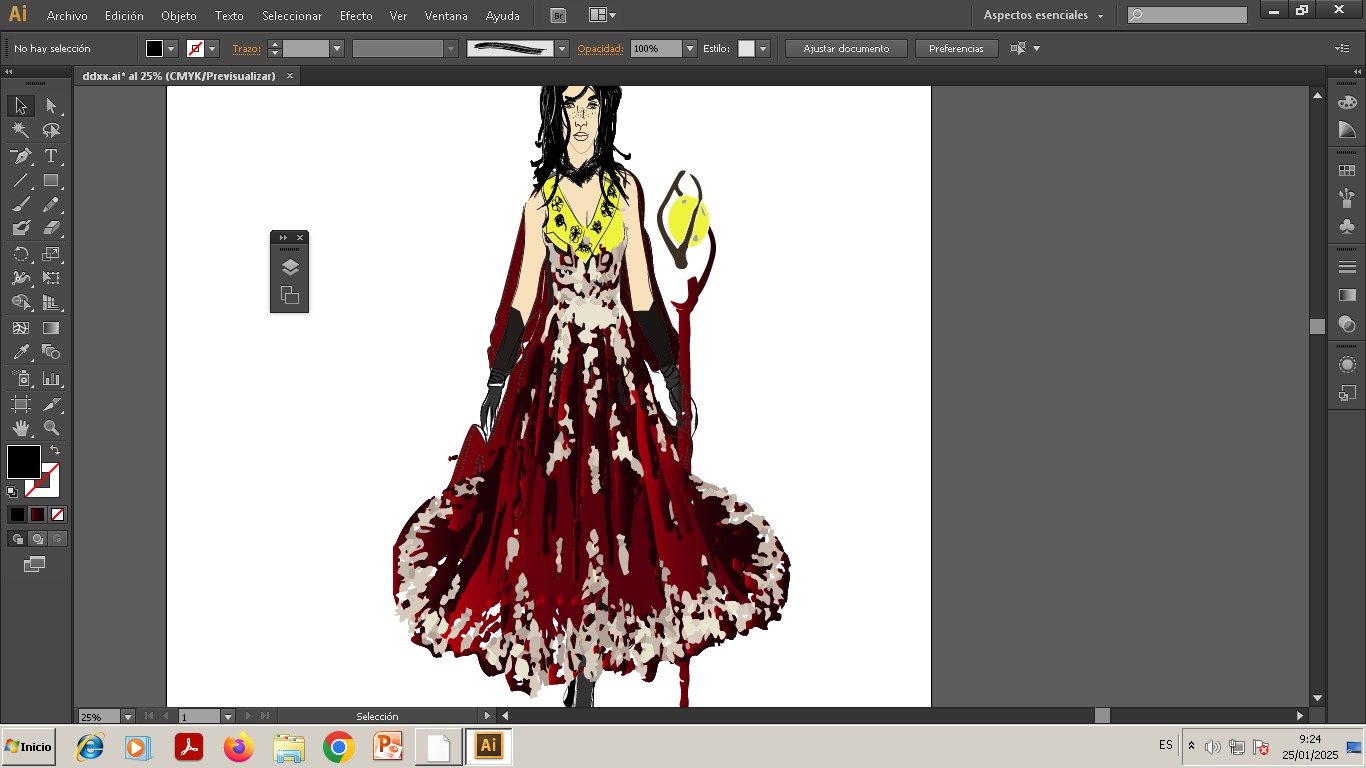
Task: Enable Draw Normal mode
Action: [17, 539]
